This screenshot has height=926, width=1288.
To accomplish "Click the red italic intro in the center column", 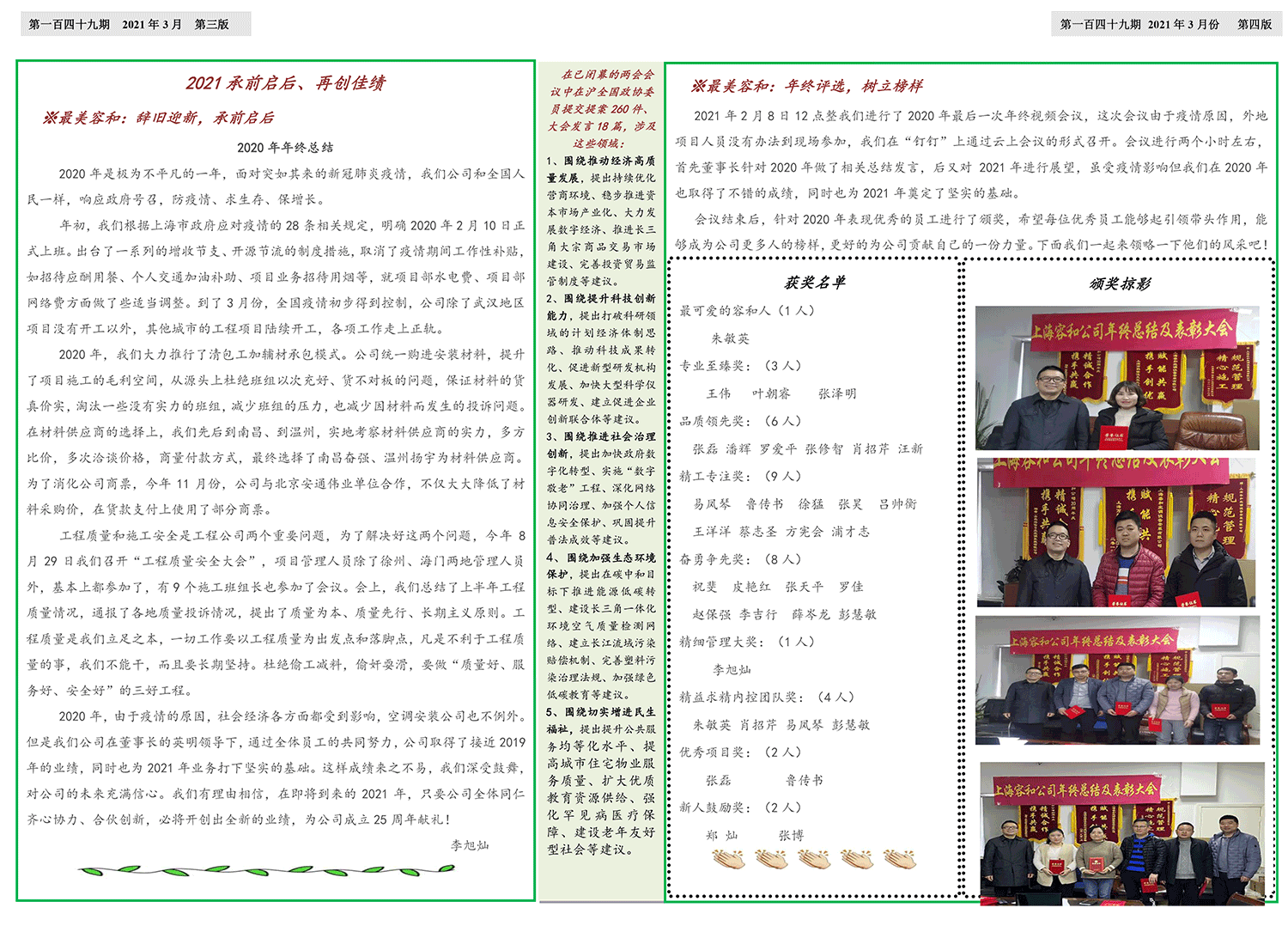I will tap(602, 109).
